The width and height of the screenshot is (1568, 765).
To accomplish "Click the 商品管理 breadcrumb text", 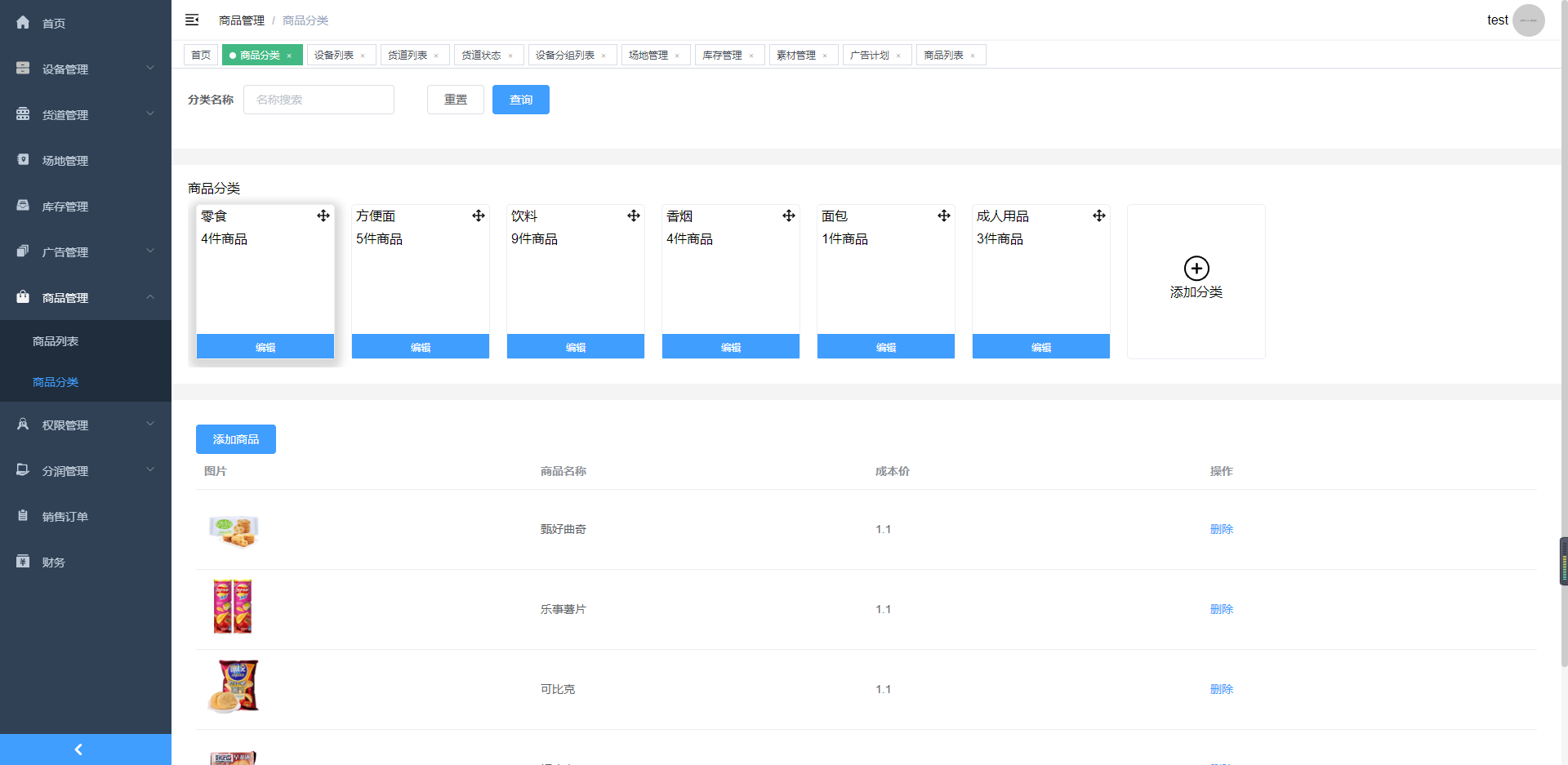I will coord(242,20).
